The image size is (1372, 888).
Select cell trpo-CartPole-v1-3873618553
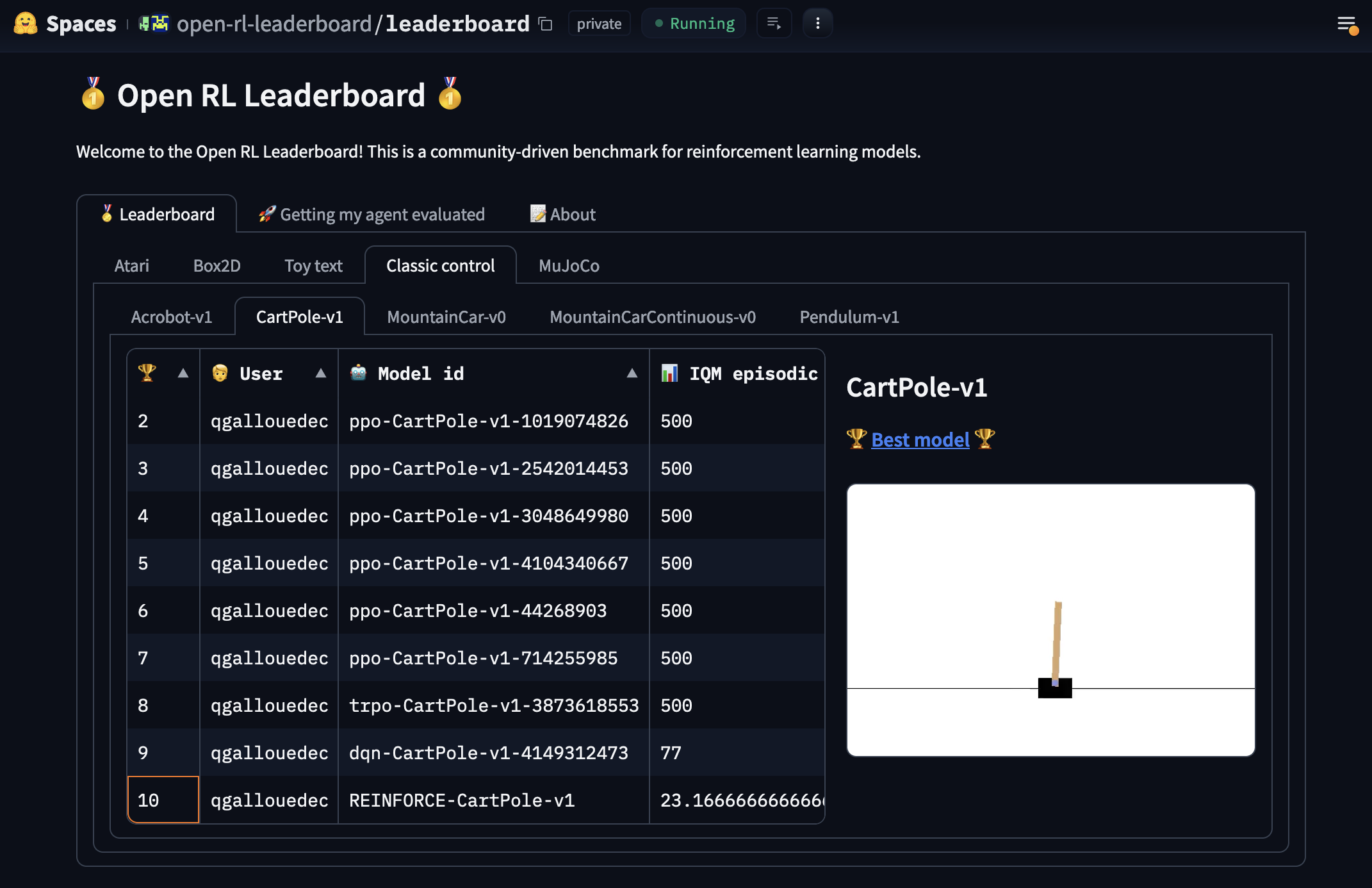tap(493, 705)
